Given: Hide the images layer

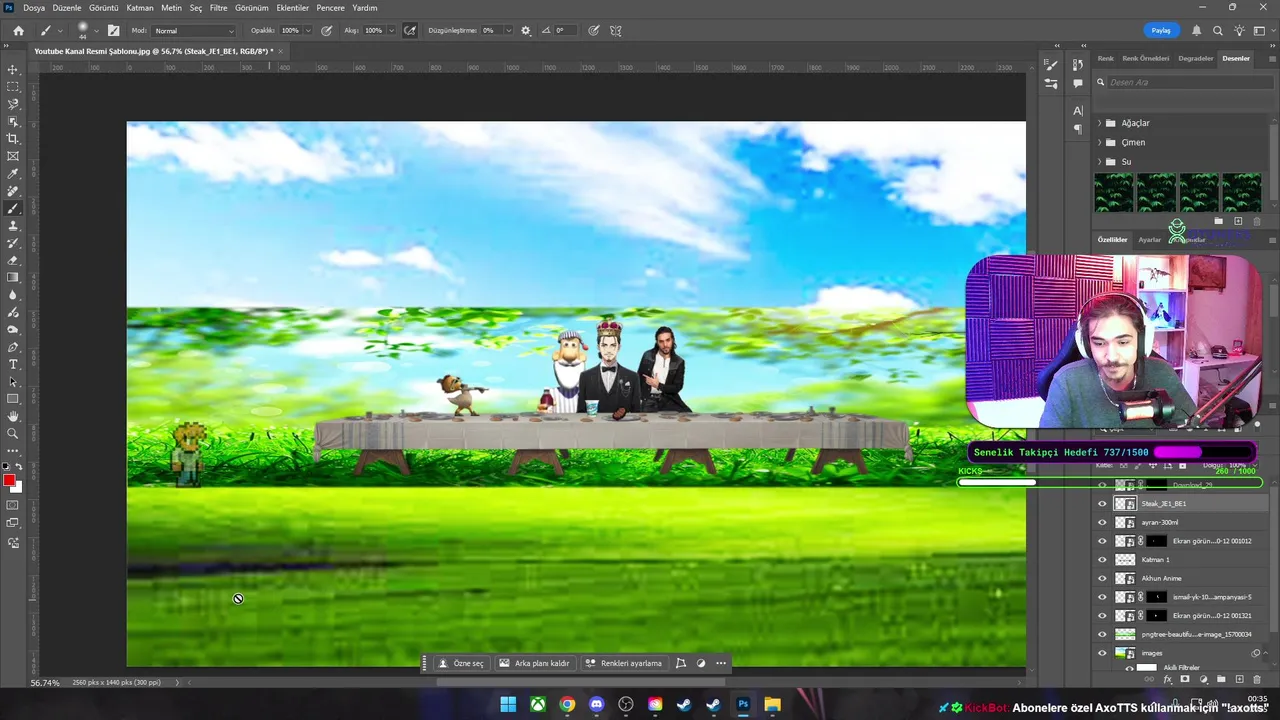Looking at the screenshot, I should (x=1103, y=653).
